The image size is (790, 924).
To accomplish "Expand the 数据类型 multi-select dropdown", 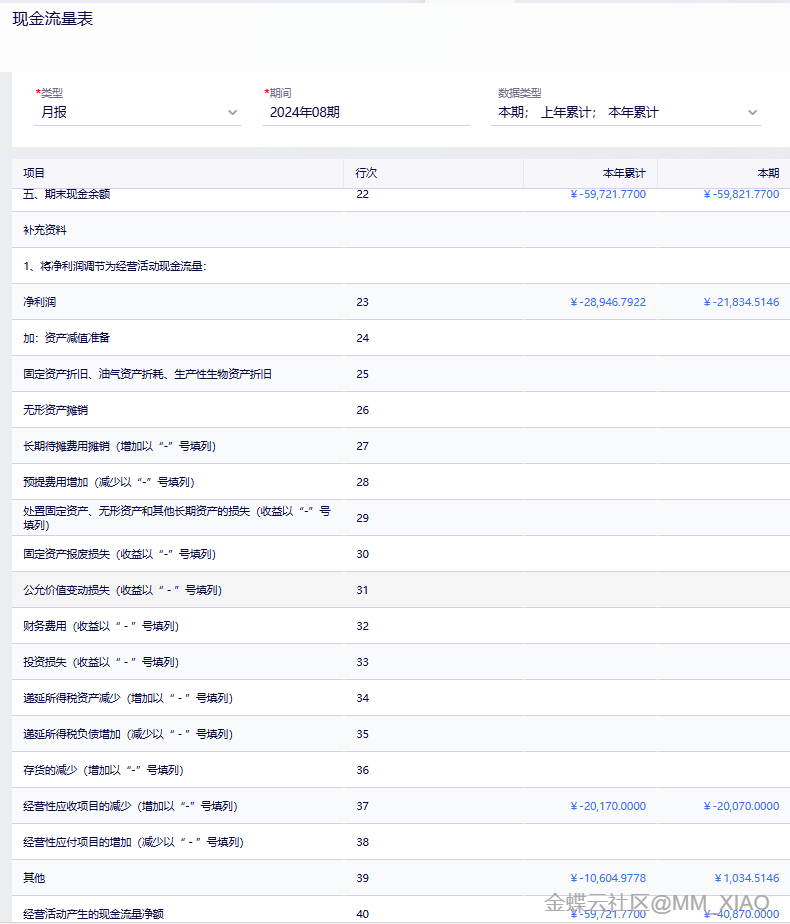I will [626, 112].
